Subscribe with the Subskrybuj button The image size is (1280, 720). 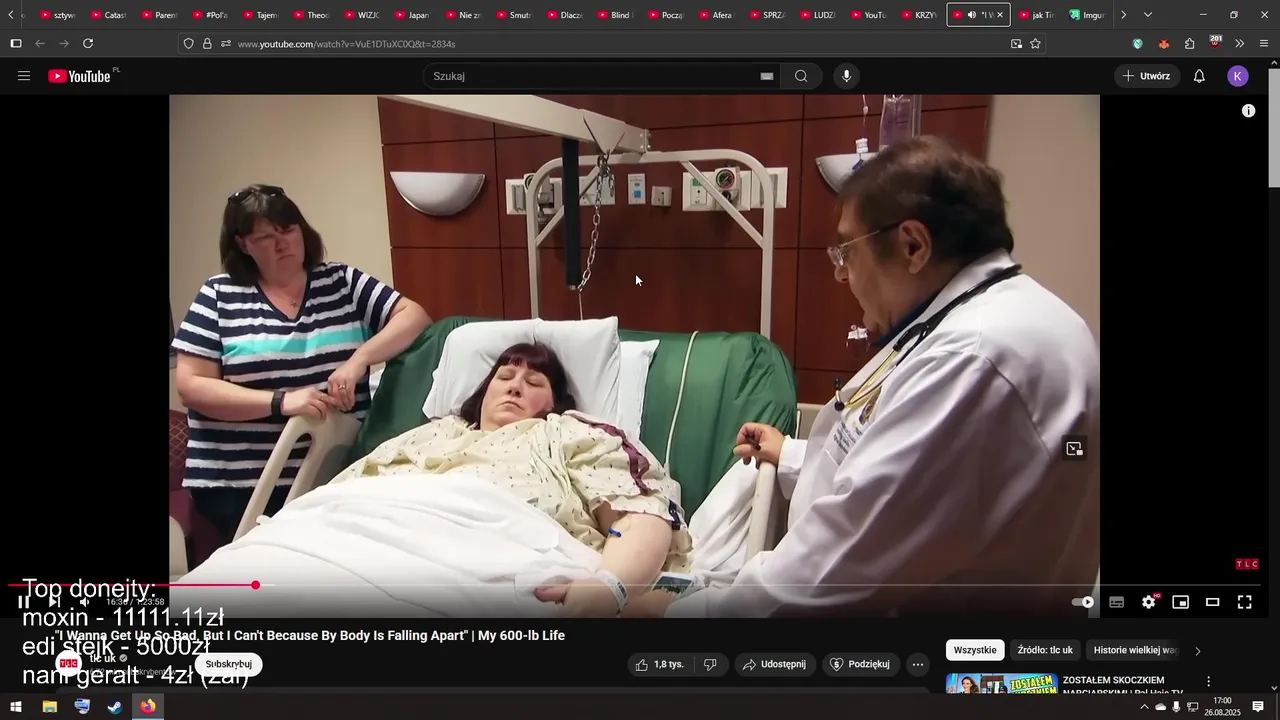pyautogui.click(x=228, y=664)
